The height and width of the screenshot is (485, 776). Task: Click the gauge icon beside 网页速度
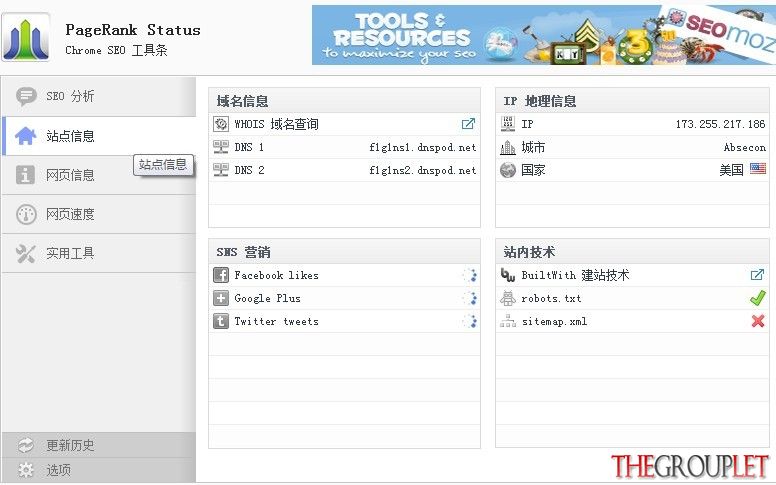pos(26,214)
